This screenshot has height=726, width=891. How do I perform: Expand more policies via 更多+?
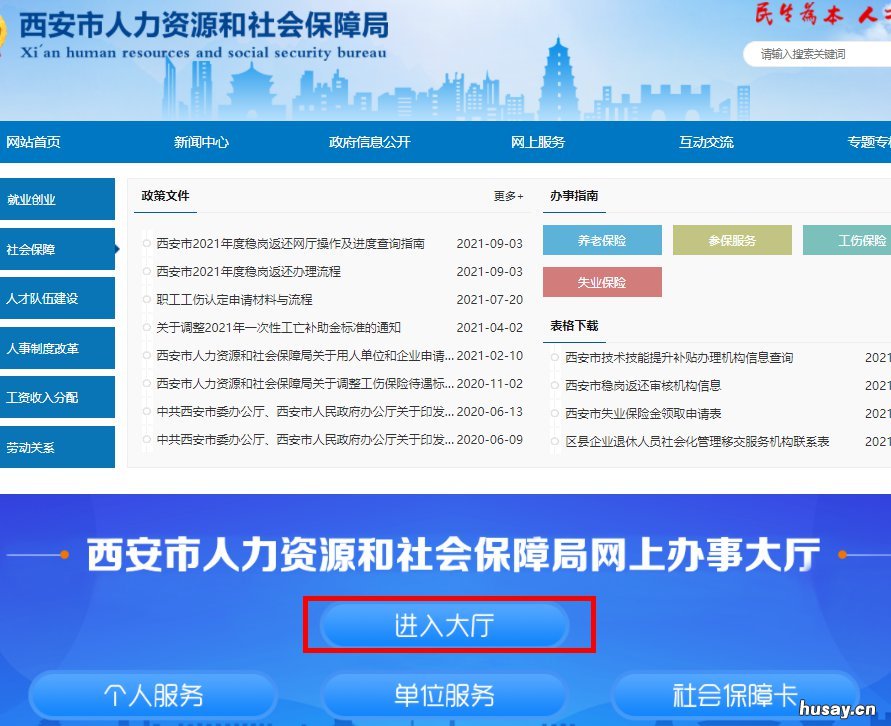508,197
